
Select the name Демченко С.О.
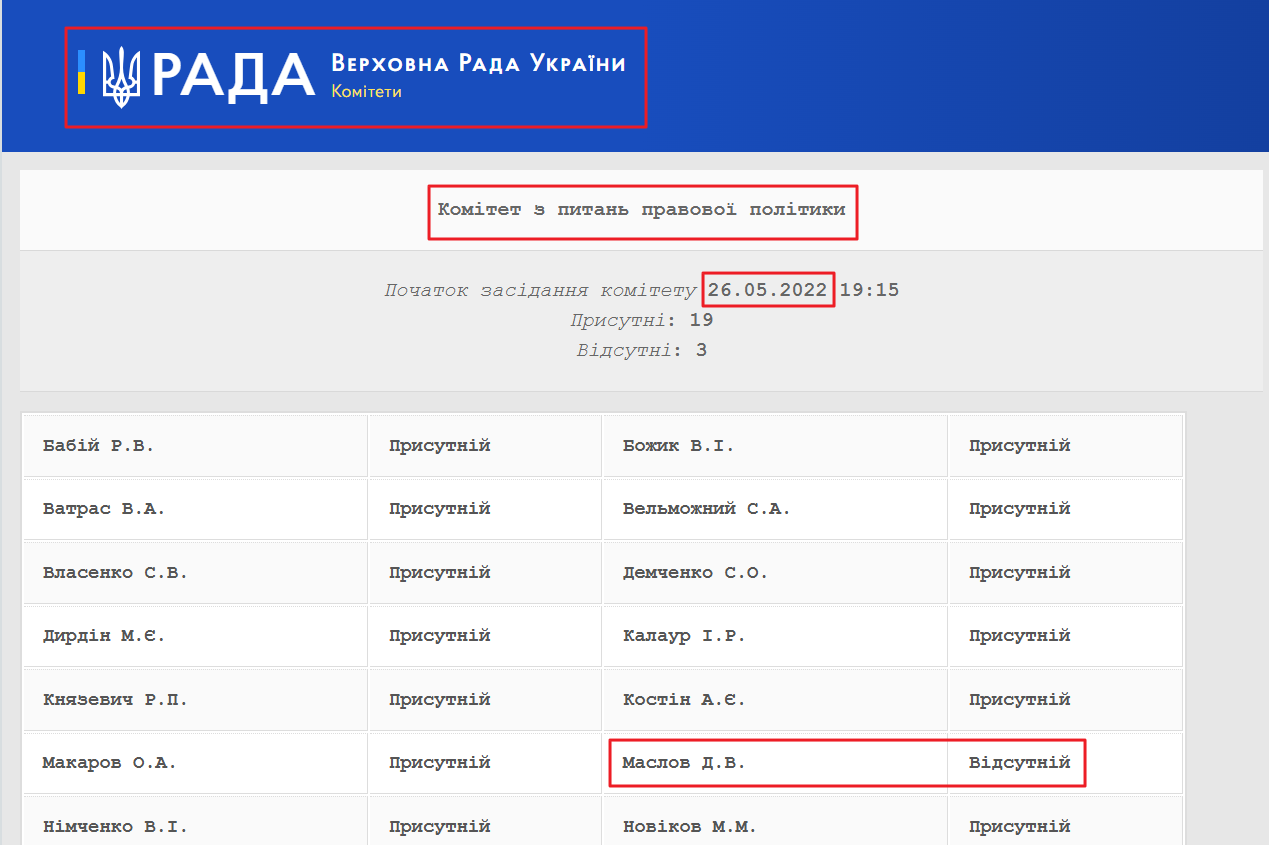pos(695,572)
